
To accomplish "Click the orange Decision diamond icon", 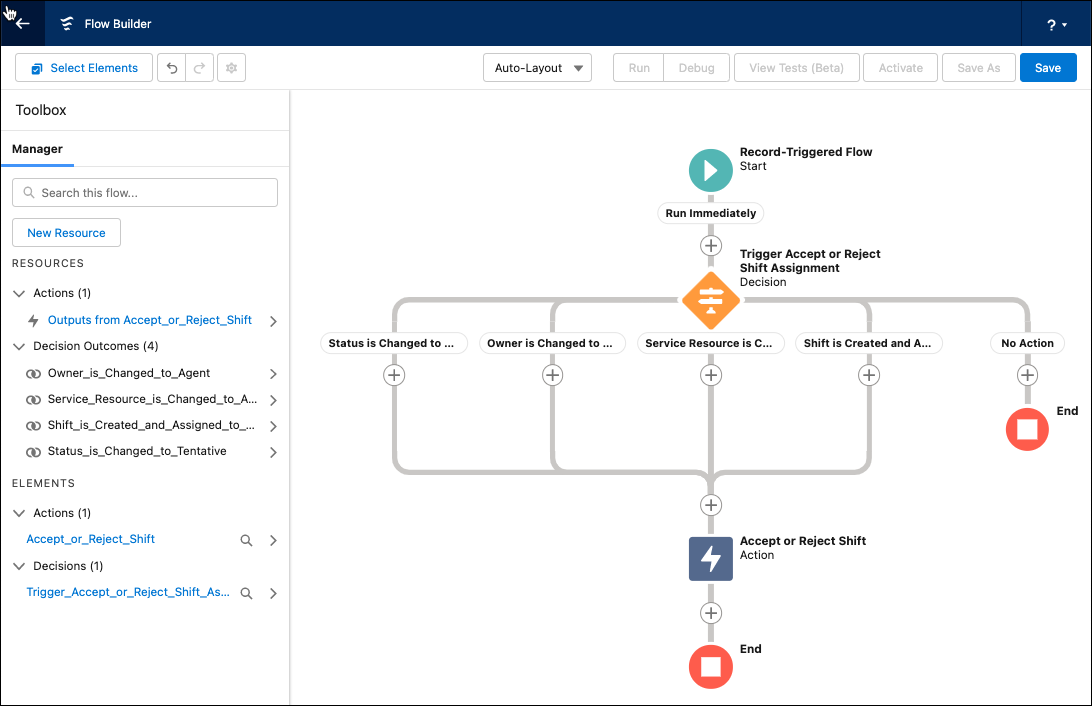I will [710, 301].
